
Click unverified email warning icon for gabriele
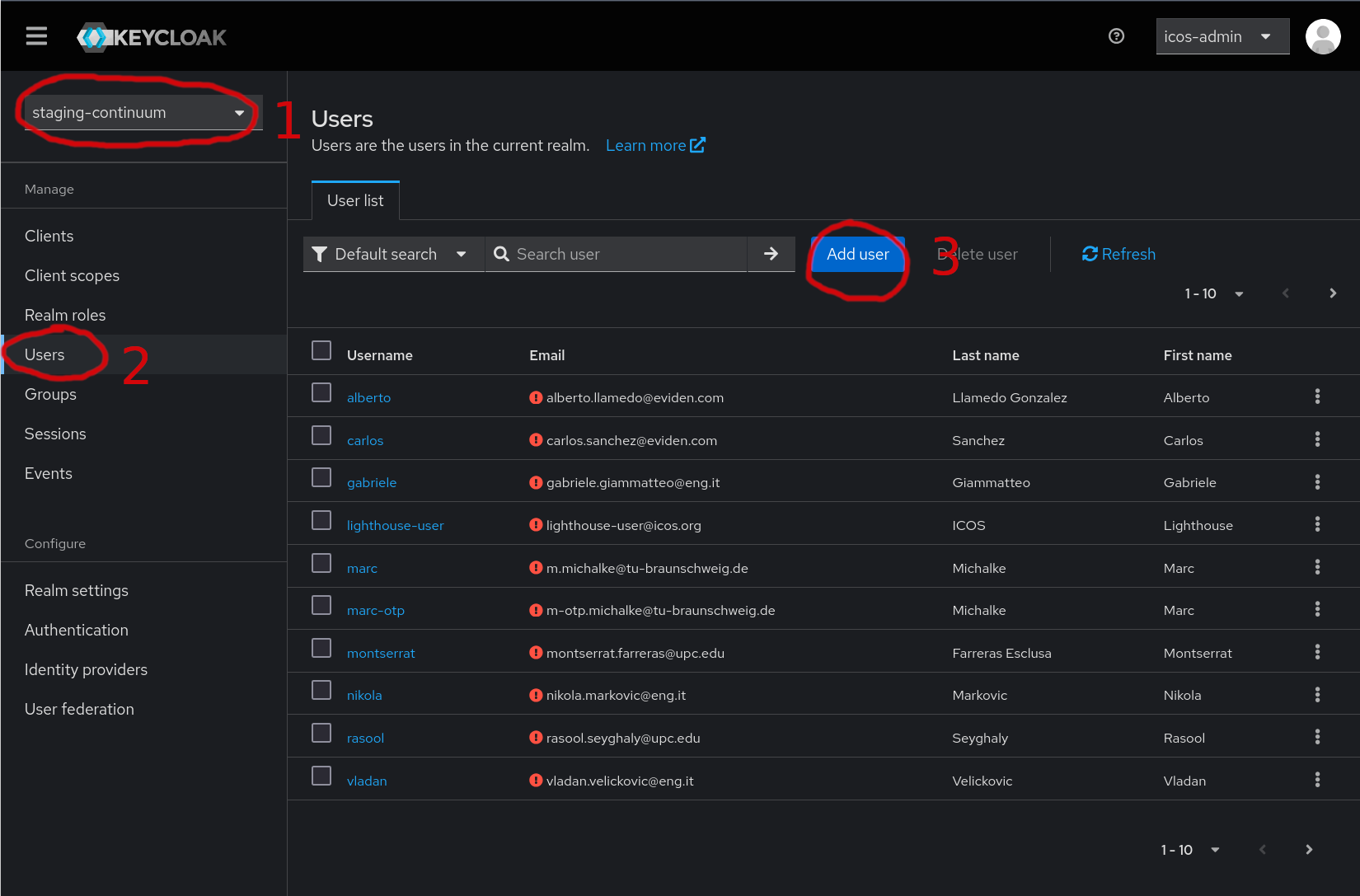click(x=536, y=482)
